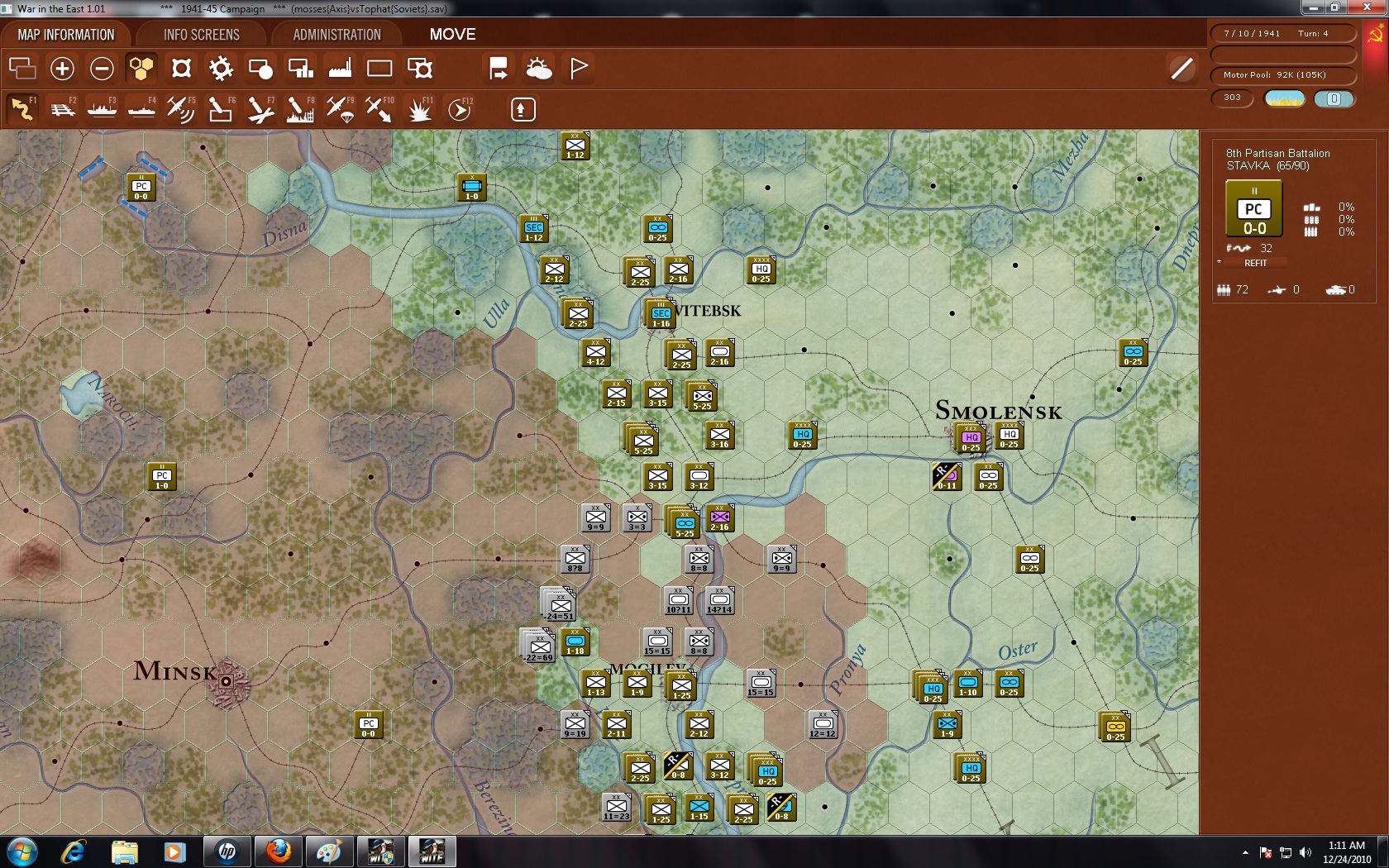Show hidden system tray icons

click(1245, 852)
